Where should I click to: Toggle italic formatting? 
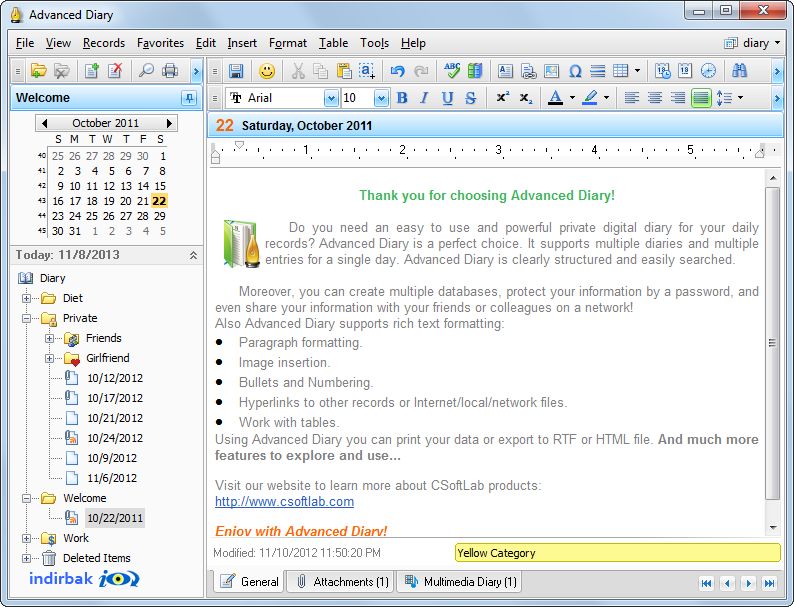pos(424,98)
